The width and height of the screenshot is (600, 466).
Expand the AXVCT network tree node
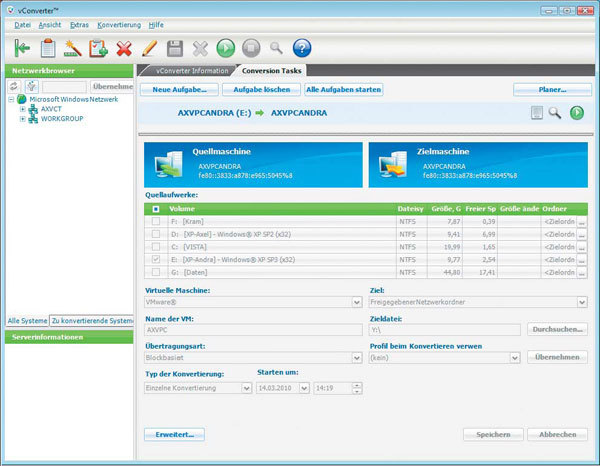(x=23, y=109)
